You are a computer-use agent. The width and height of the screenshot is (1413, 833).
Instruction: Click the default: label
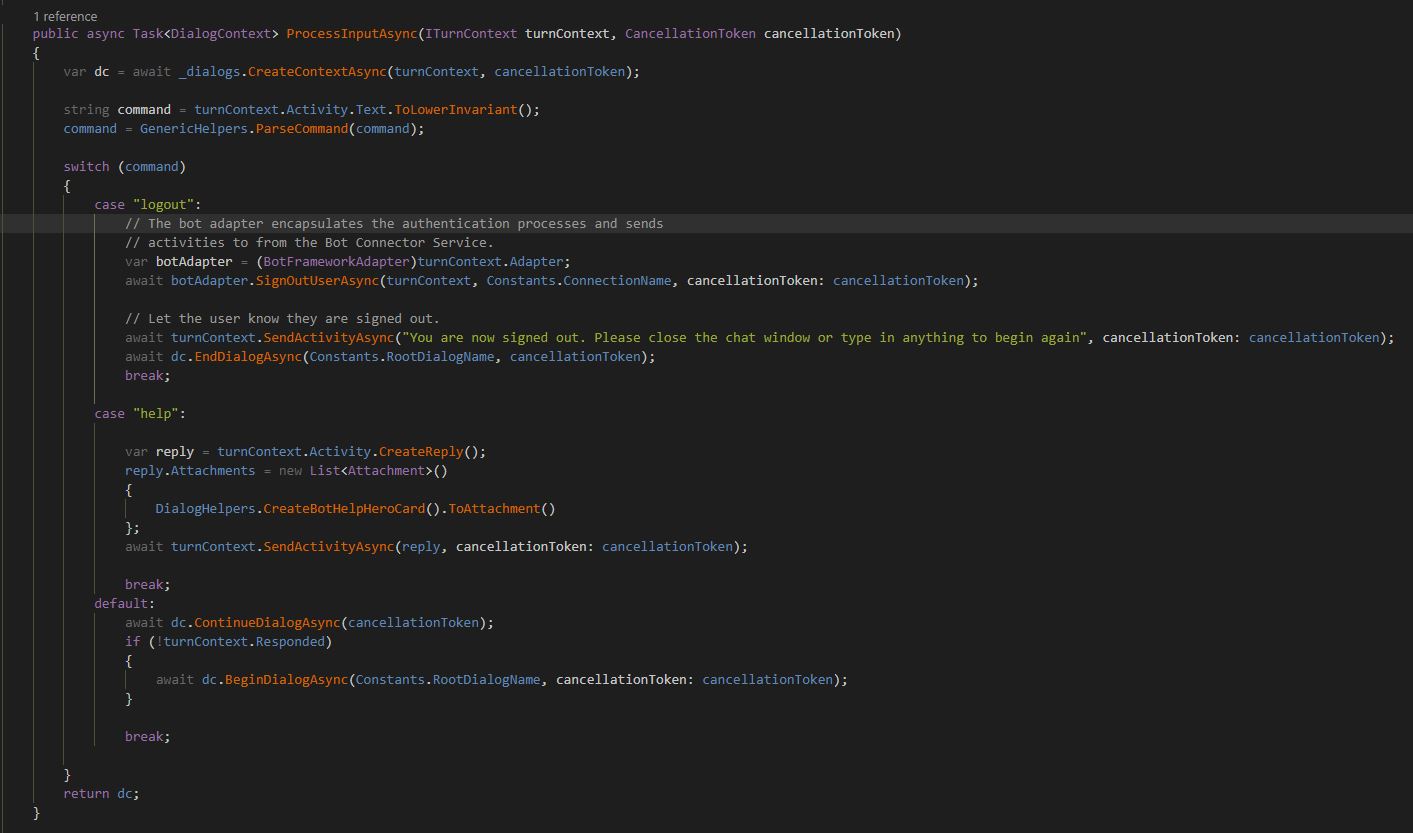[x=125, y=603]
